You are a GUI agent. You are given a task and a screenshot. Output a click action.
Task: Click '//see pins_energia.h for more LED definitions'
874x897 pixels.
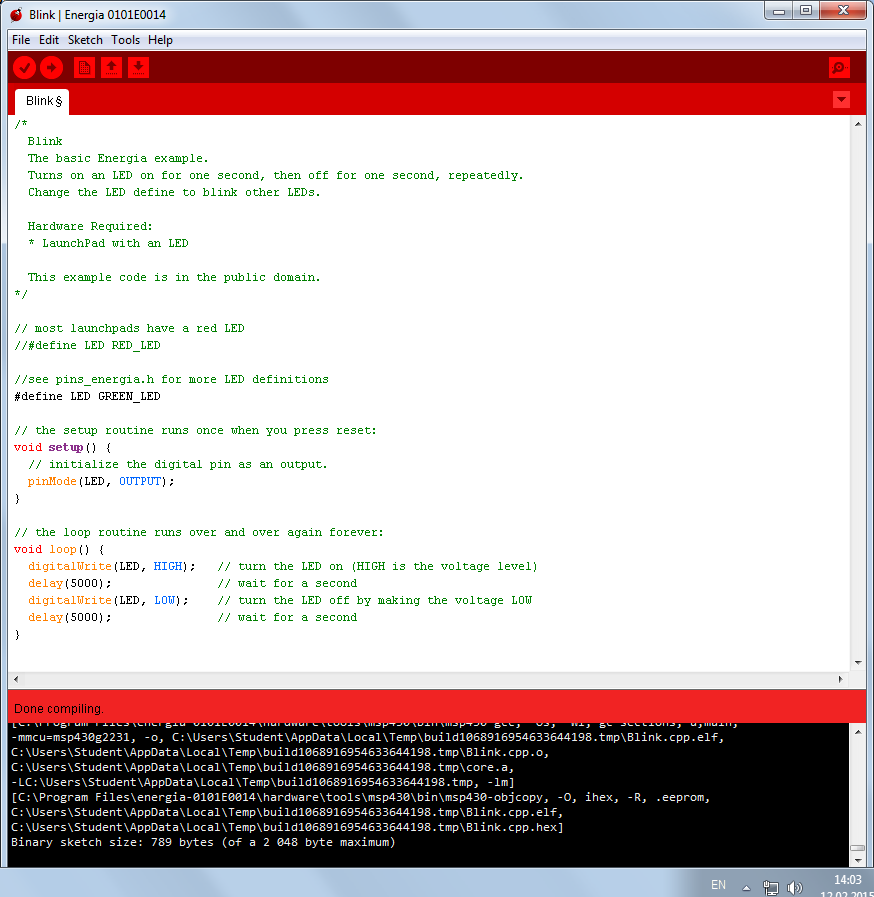click(171, 379)
